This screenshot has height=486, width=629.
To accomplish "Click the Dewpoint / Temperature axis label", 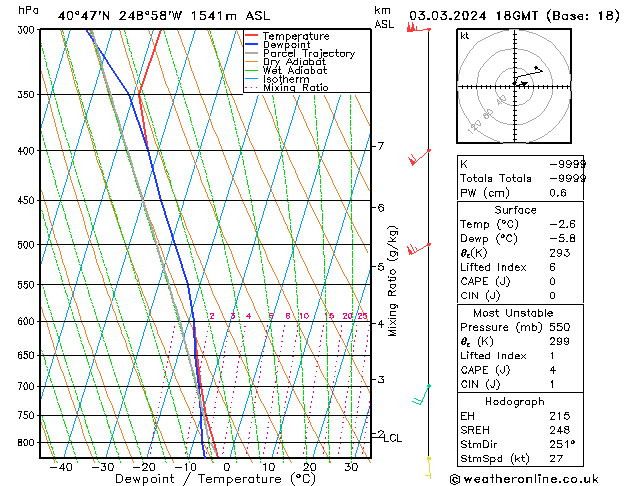I will 202,479.
